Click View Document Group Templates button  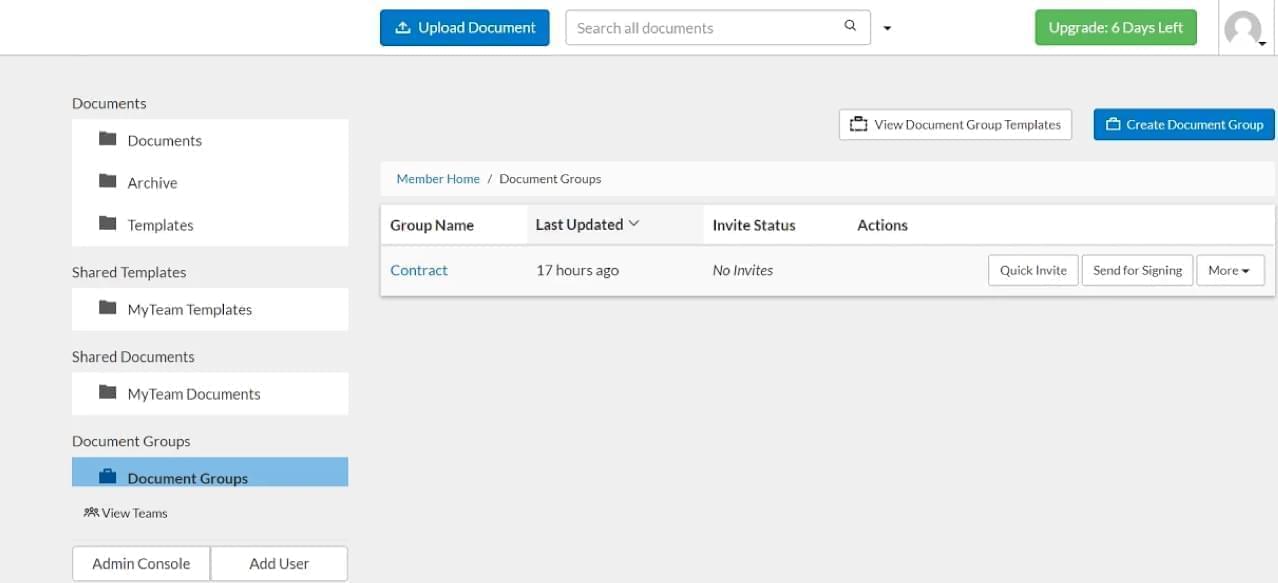tap(955, 125)
